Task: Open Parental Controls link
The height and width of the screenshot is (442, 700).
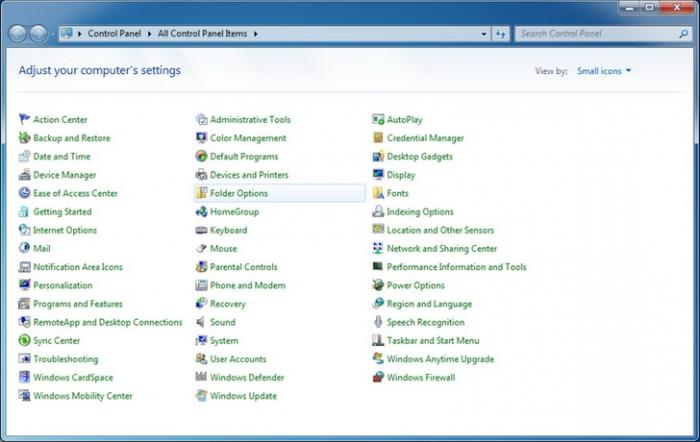Action: 243,267
